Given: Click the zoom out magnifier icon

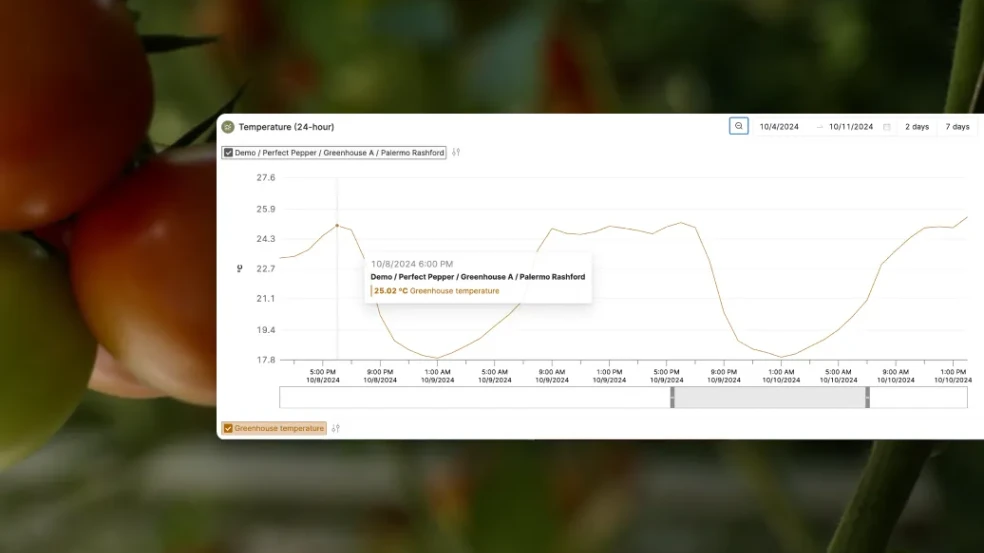Looking at the screenshot, I should pos(738,126).
